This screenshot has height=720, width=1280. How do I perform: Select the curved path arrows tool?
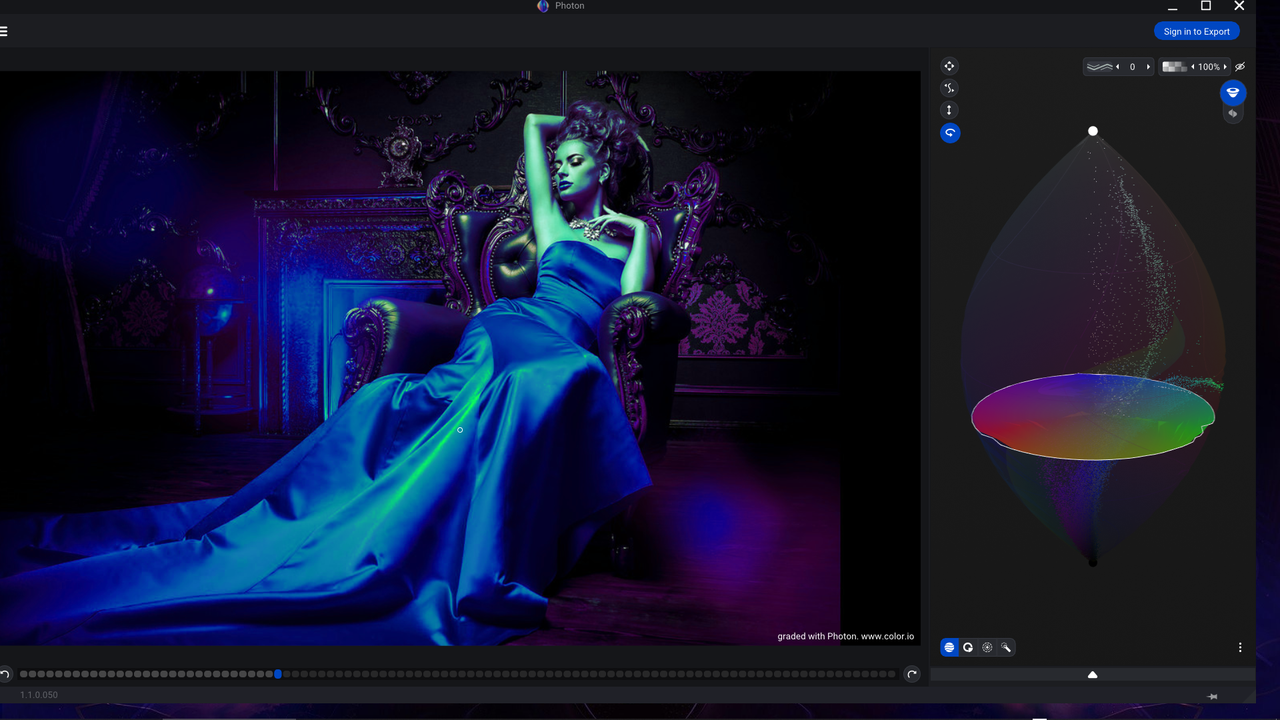click(x=950, y=88)
